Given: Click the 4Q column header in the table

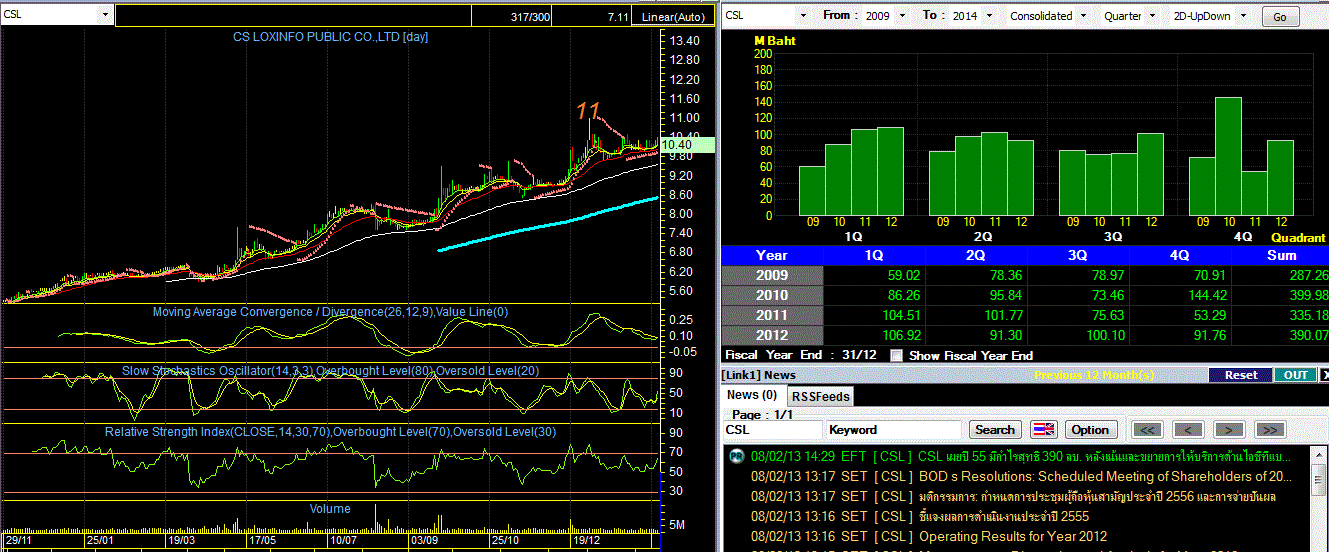Looking at the screenshot, I should [x=1180, y=255].
